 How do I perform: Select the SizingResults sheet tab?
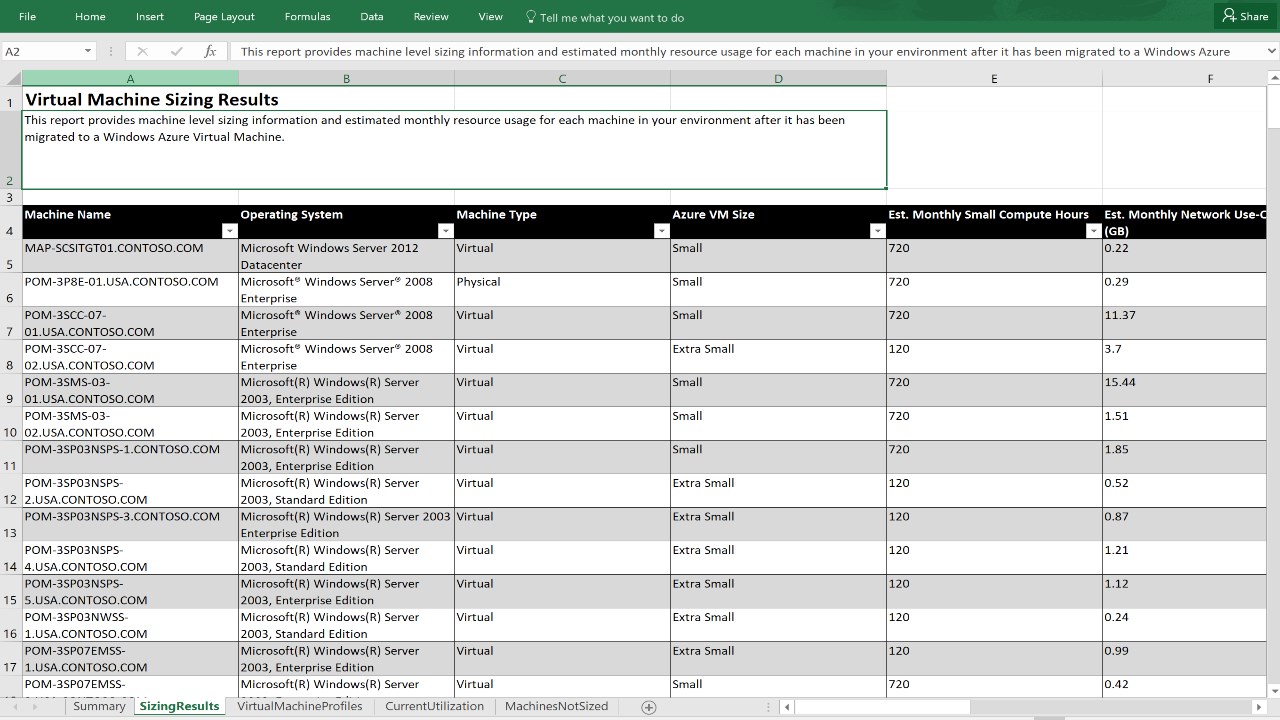179,706
